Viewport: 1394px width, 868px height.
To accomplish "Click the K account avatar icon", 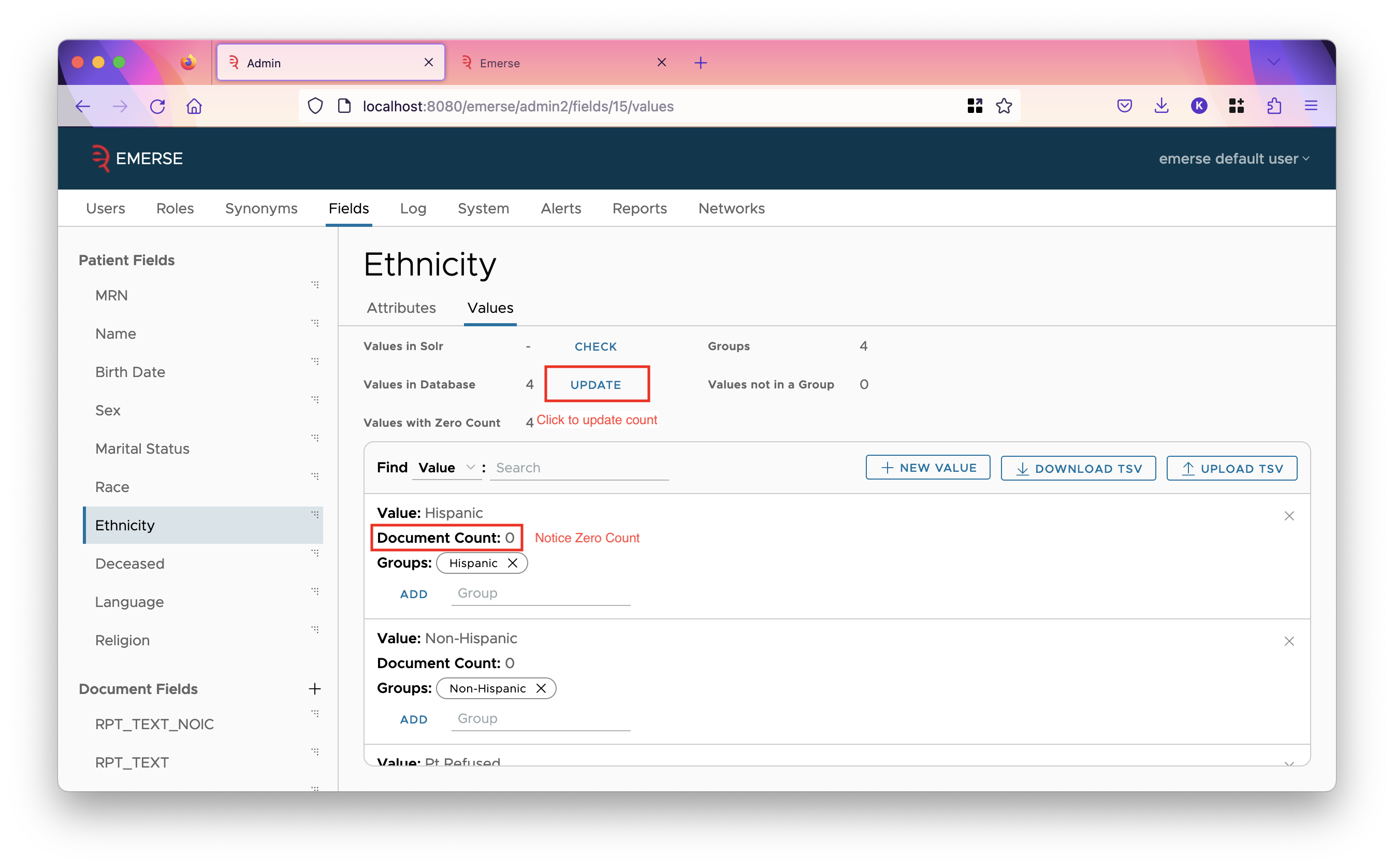I will [x=1199, y=106].
